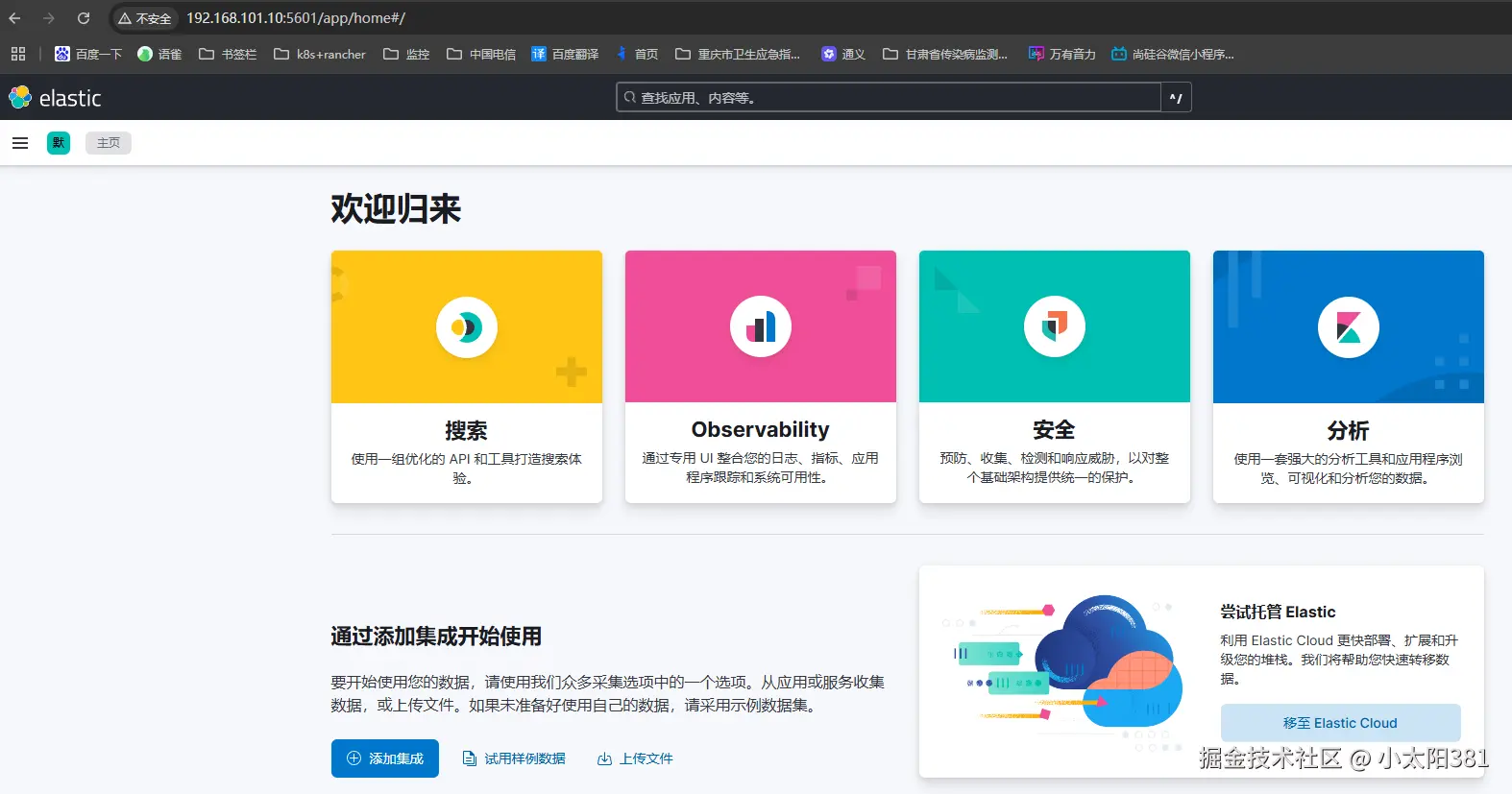
Task: Focus the 查找应用、内容等 search field
Action: [x=889, y=97]
